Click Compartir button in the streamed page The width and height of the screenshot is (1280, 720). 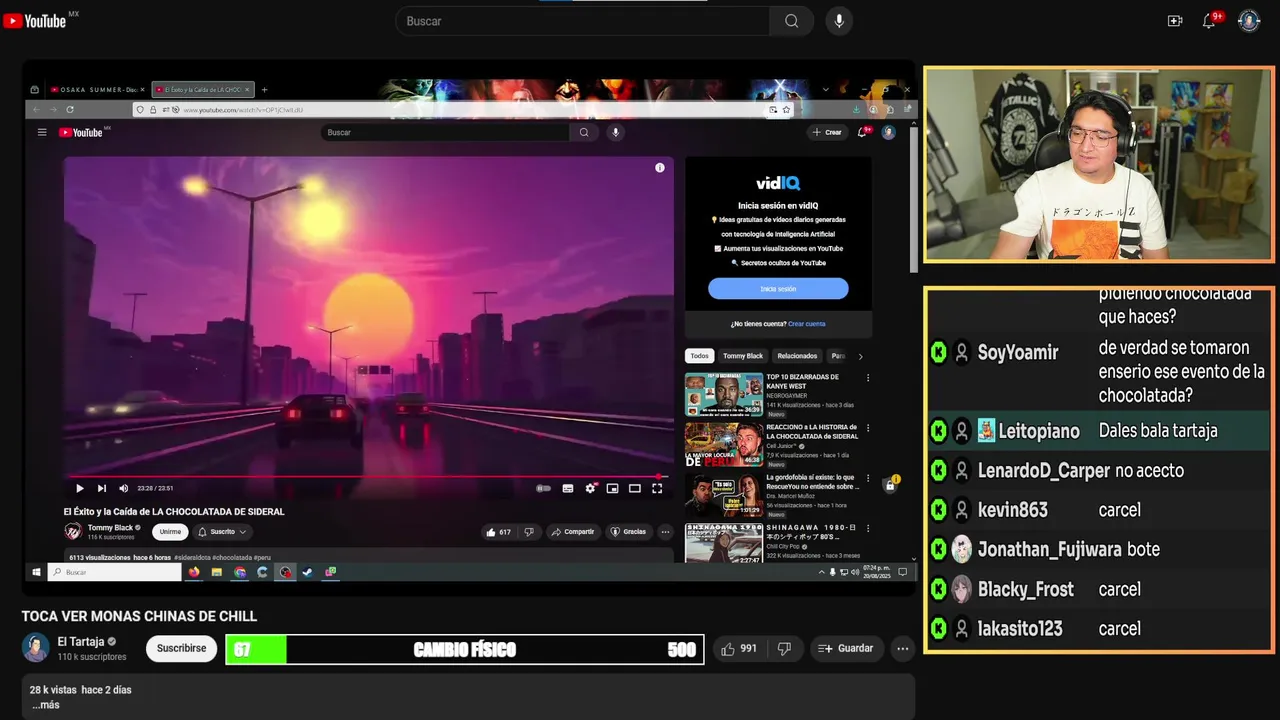point(573,532)
